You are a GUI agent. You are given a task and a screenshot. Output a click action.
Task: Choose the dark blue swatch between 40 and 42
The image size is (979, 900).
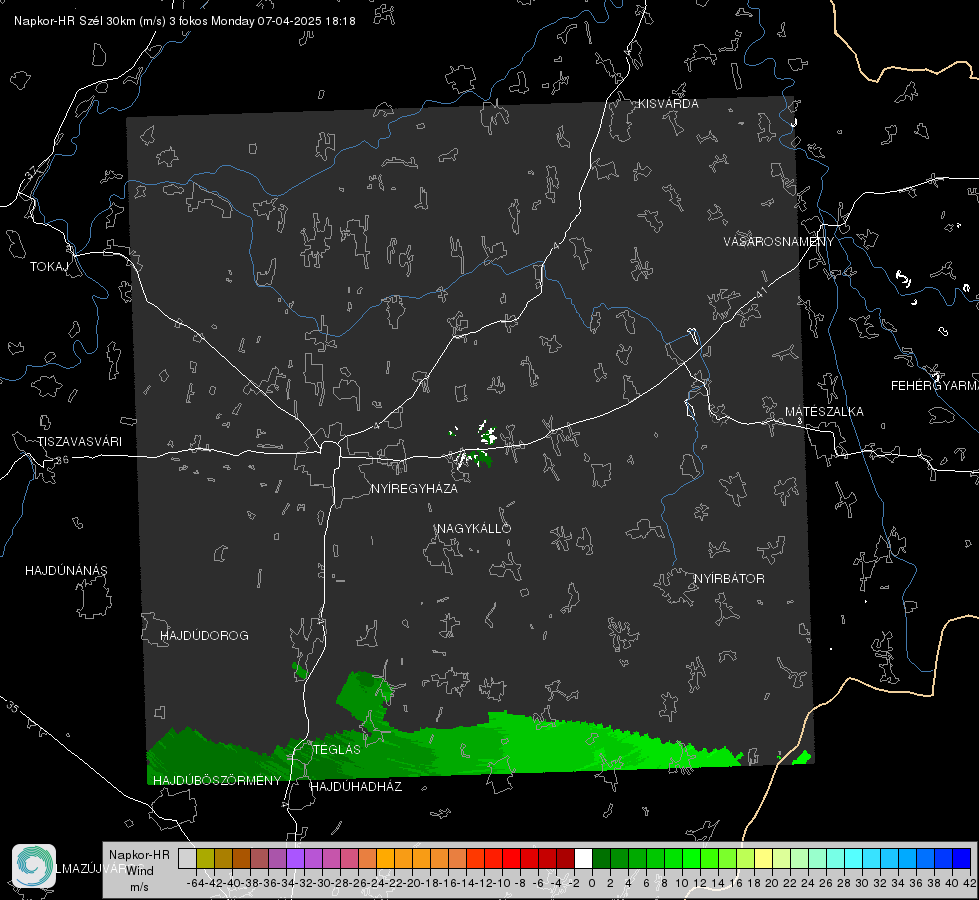962,859
